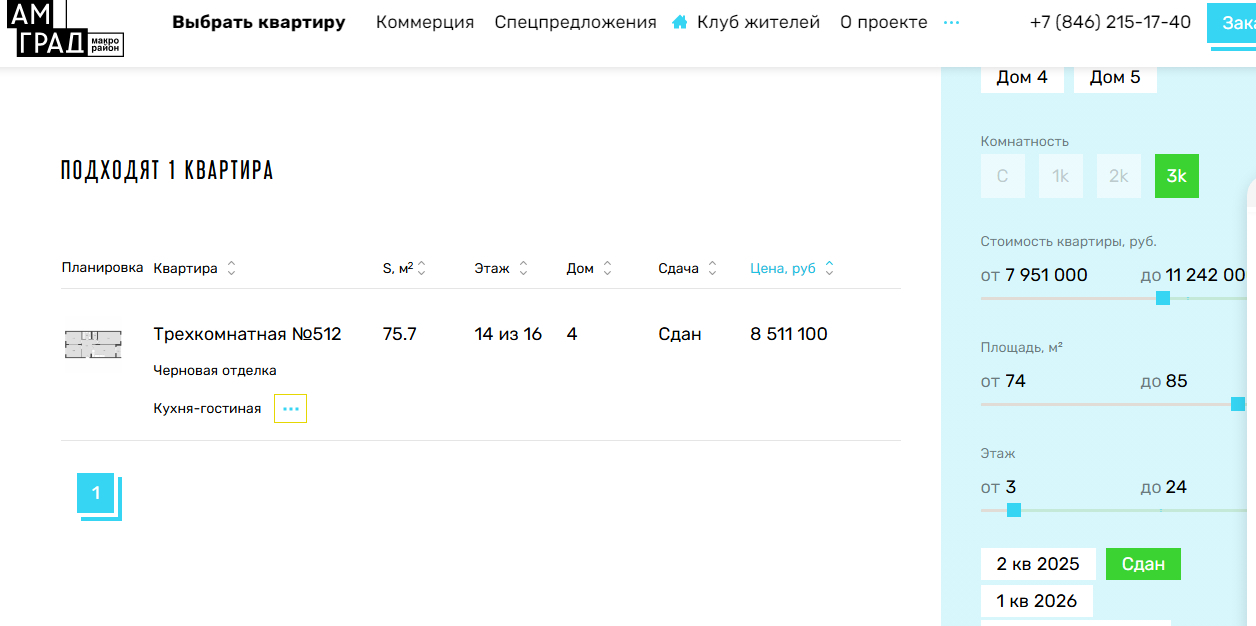Click the house icon near Клуб жителей
The height and width of the screenshot is (626, 1256).
(x=680, y=22)
